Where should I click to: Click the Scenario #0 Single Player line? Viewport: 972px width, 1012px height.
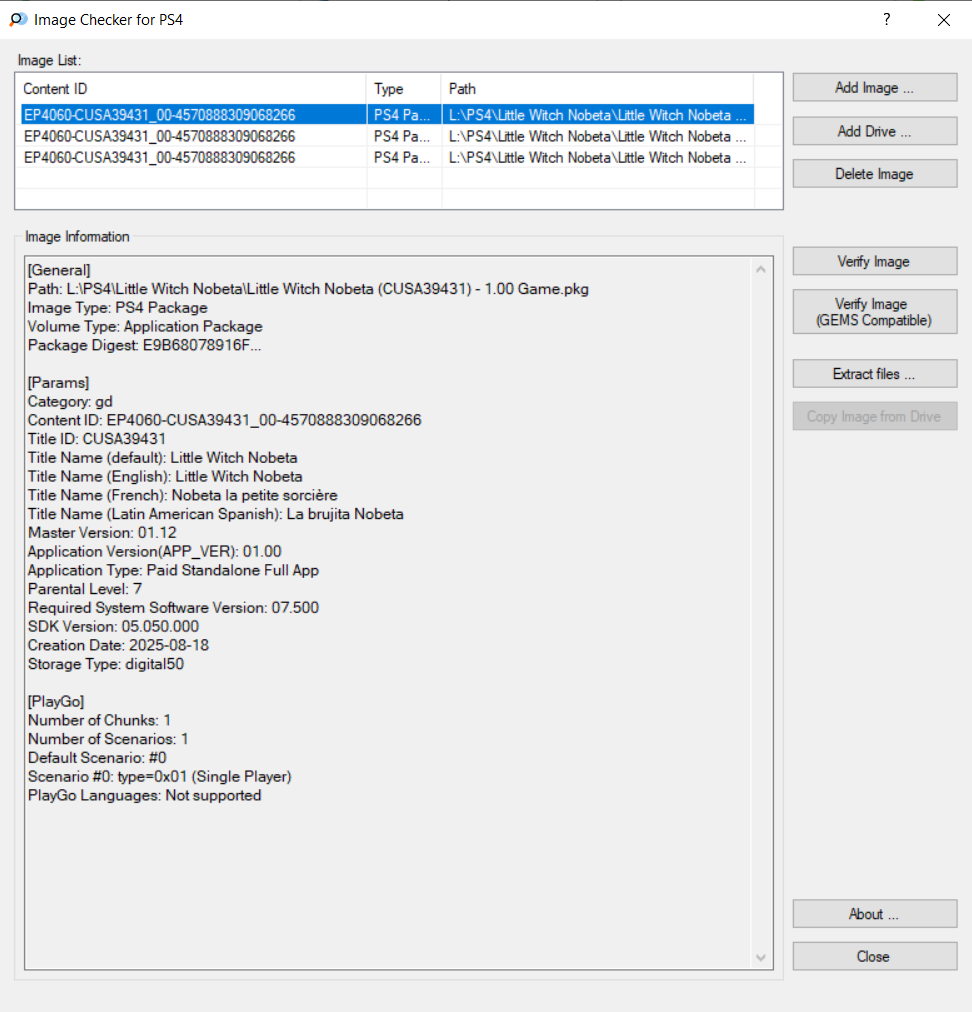pos(159,776)
